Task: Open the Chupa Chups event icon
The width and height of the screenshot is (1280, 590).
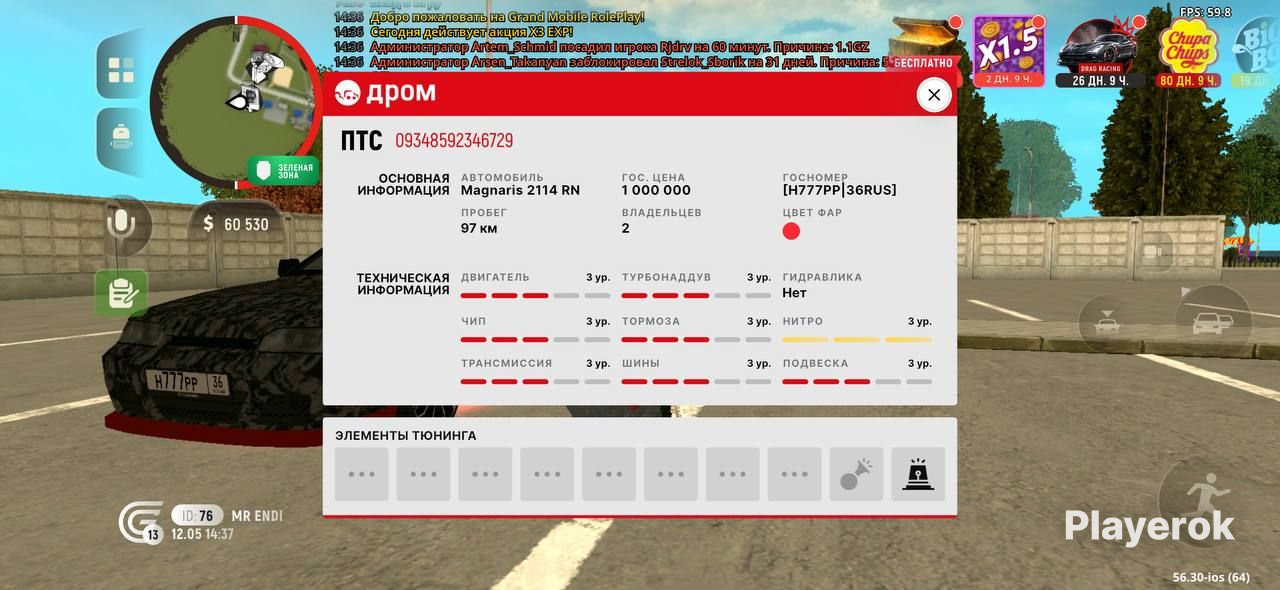Action: [1188, 52]
